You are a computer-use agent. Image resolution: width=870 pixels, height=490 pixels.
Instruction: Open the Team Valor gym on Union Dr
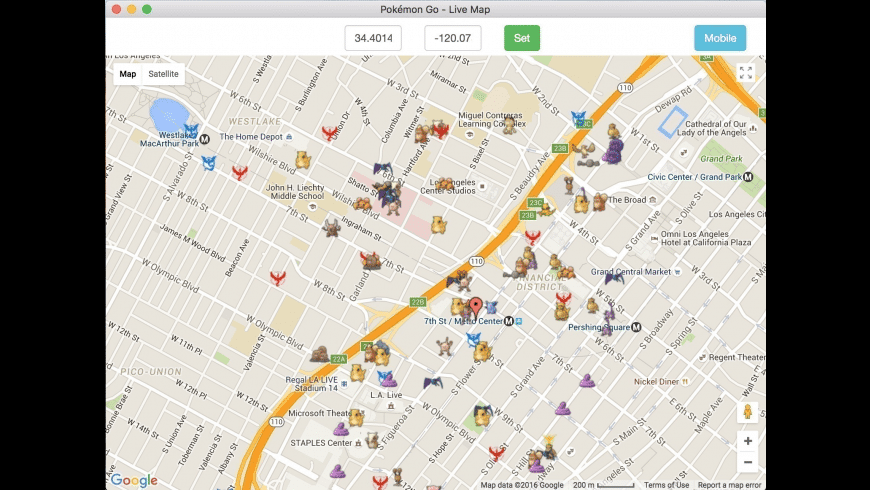coord(330,132)
